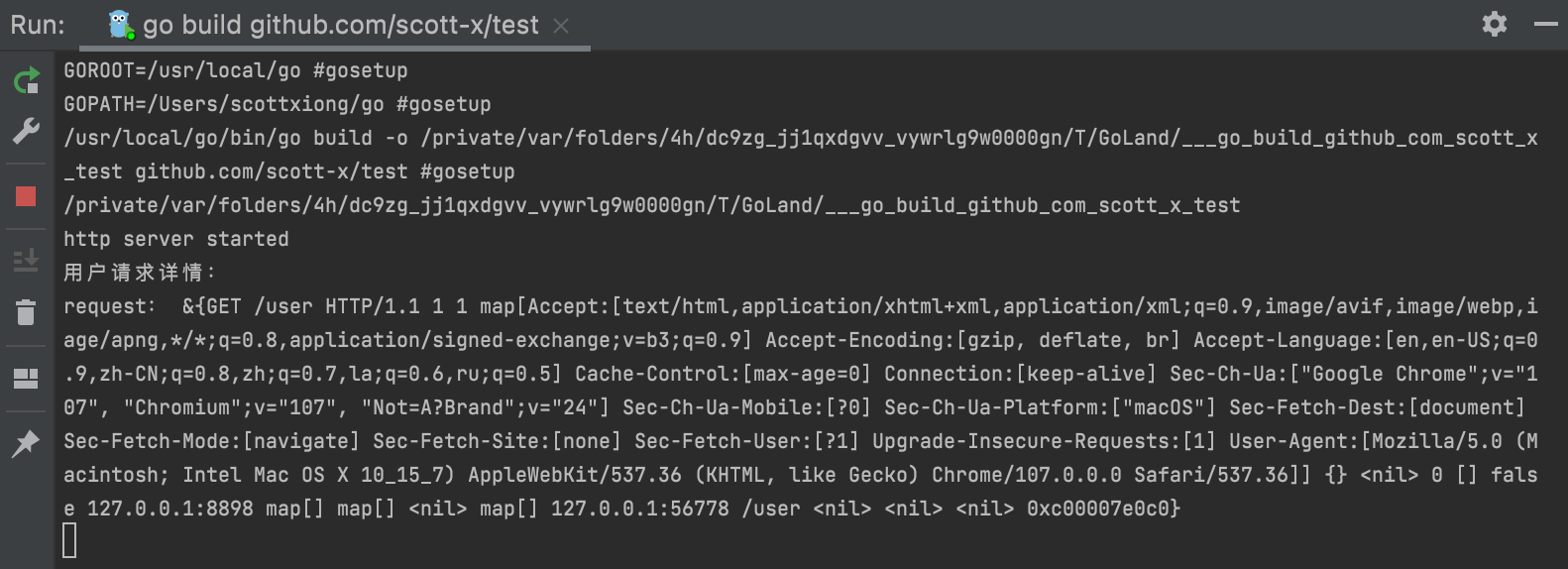Open run configuration via wrench icon
This screenshot has width=1568, height=569.
click(x=27, y=130)
